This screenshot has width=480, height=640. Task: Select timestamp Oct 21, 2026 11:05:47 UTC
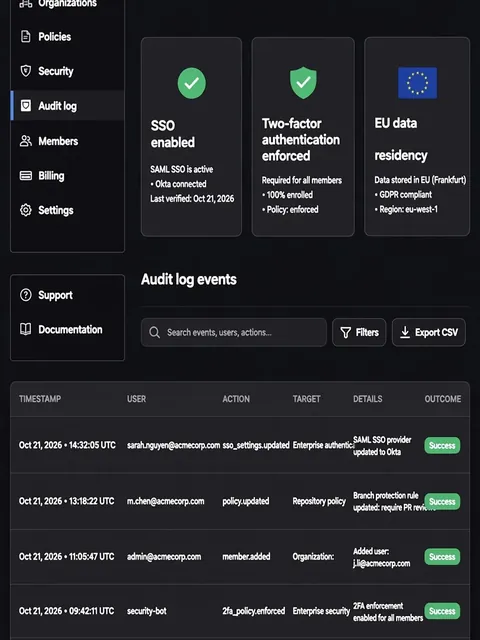(67, 556)
